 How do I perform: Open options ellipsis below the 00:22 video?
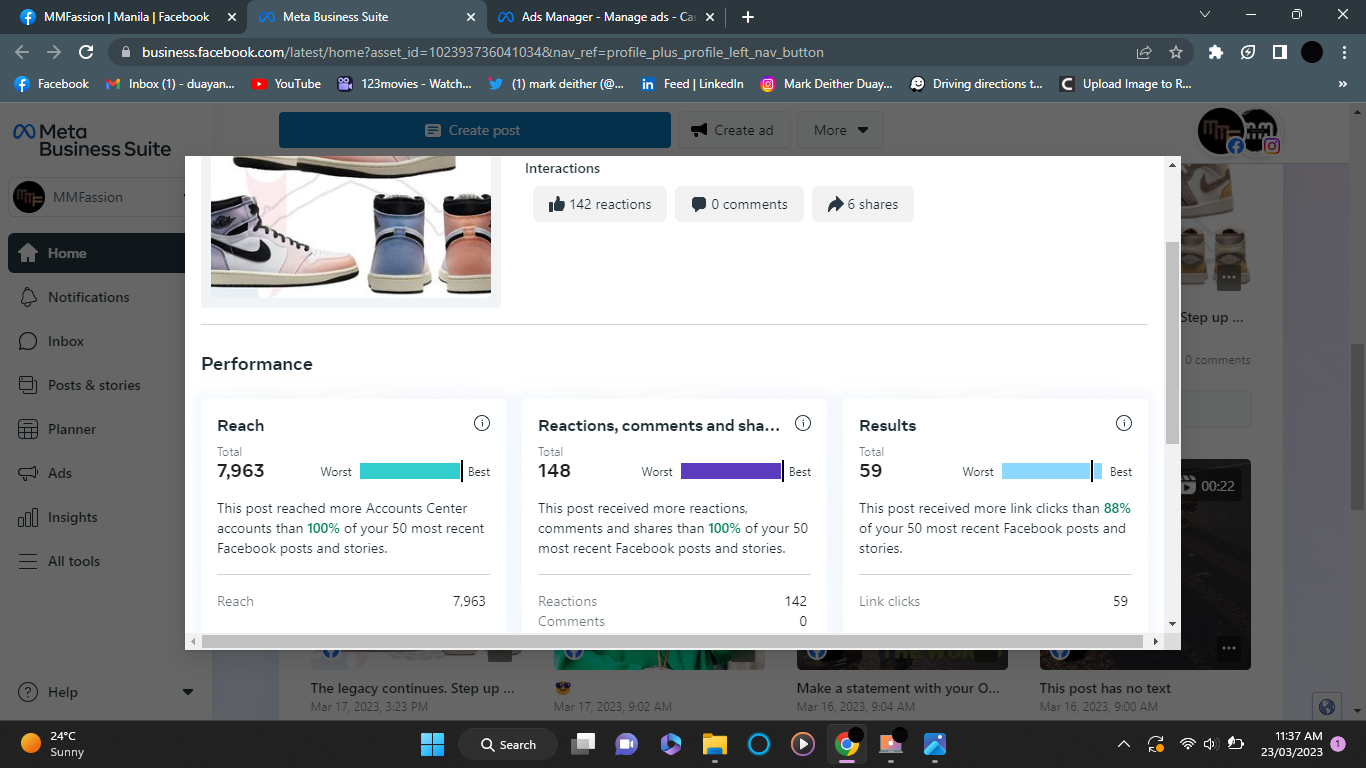(1228, 648)
